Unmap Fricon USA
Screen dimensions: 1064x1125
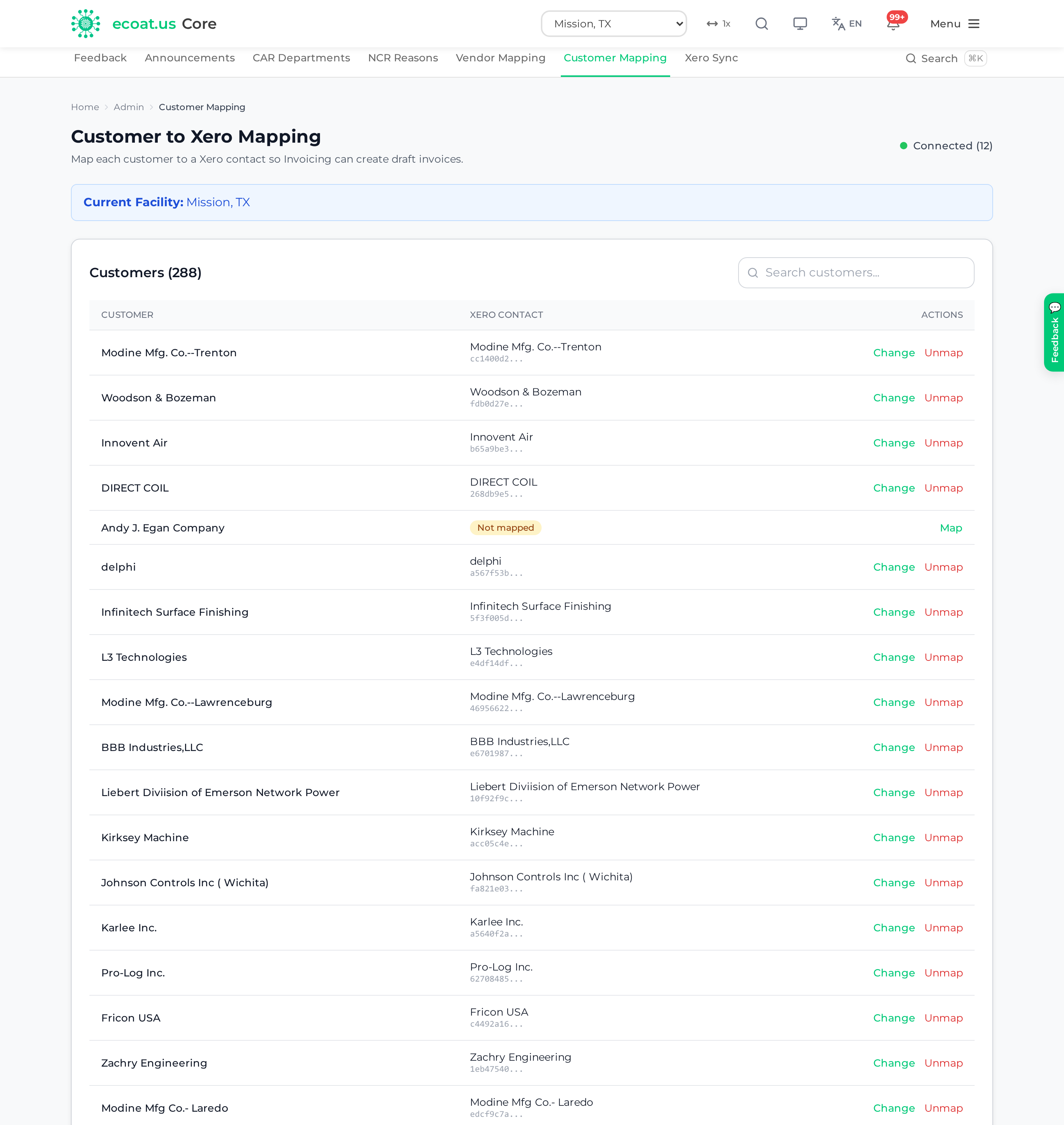coord(943,1018)
